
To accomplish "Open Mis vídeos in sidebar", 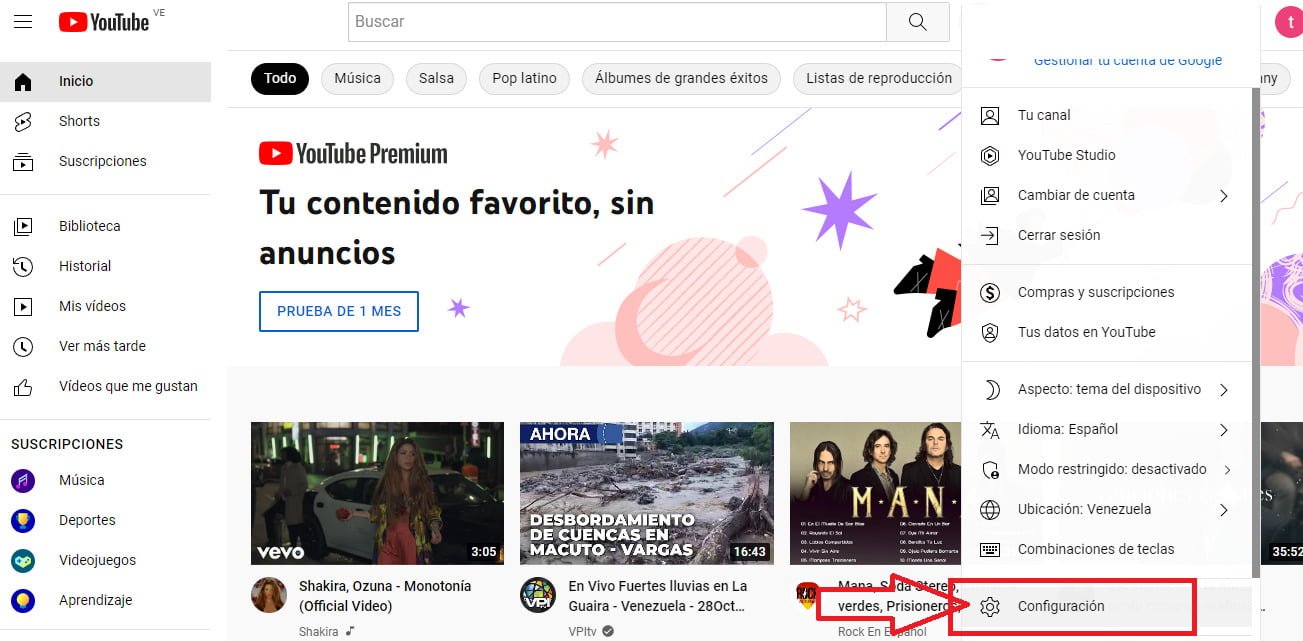I will point(105,306).
